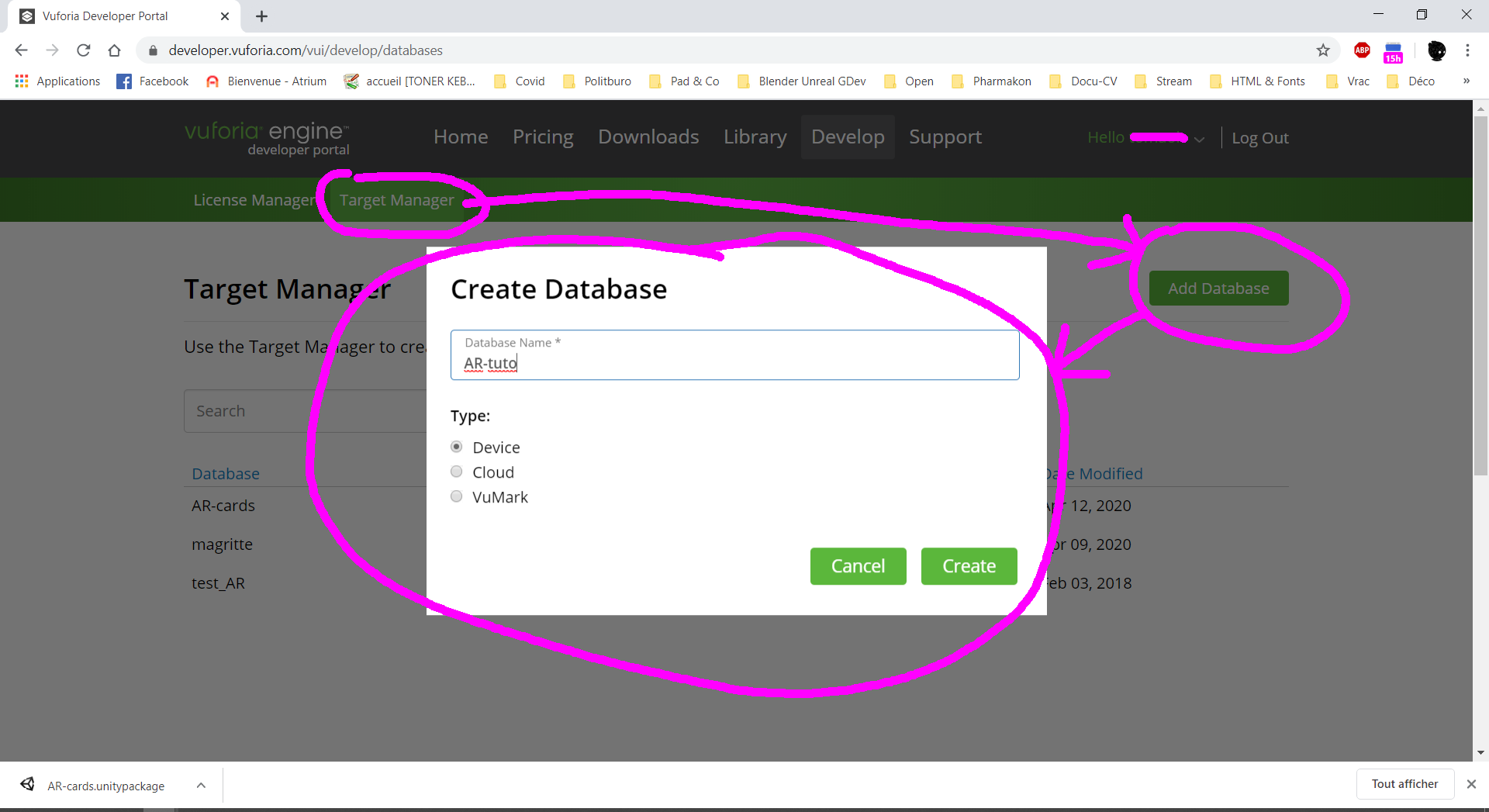The image size is (1489, 812).
Task: Open the Covid bookmark folder
Action: coord(520,81)
